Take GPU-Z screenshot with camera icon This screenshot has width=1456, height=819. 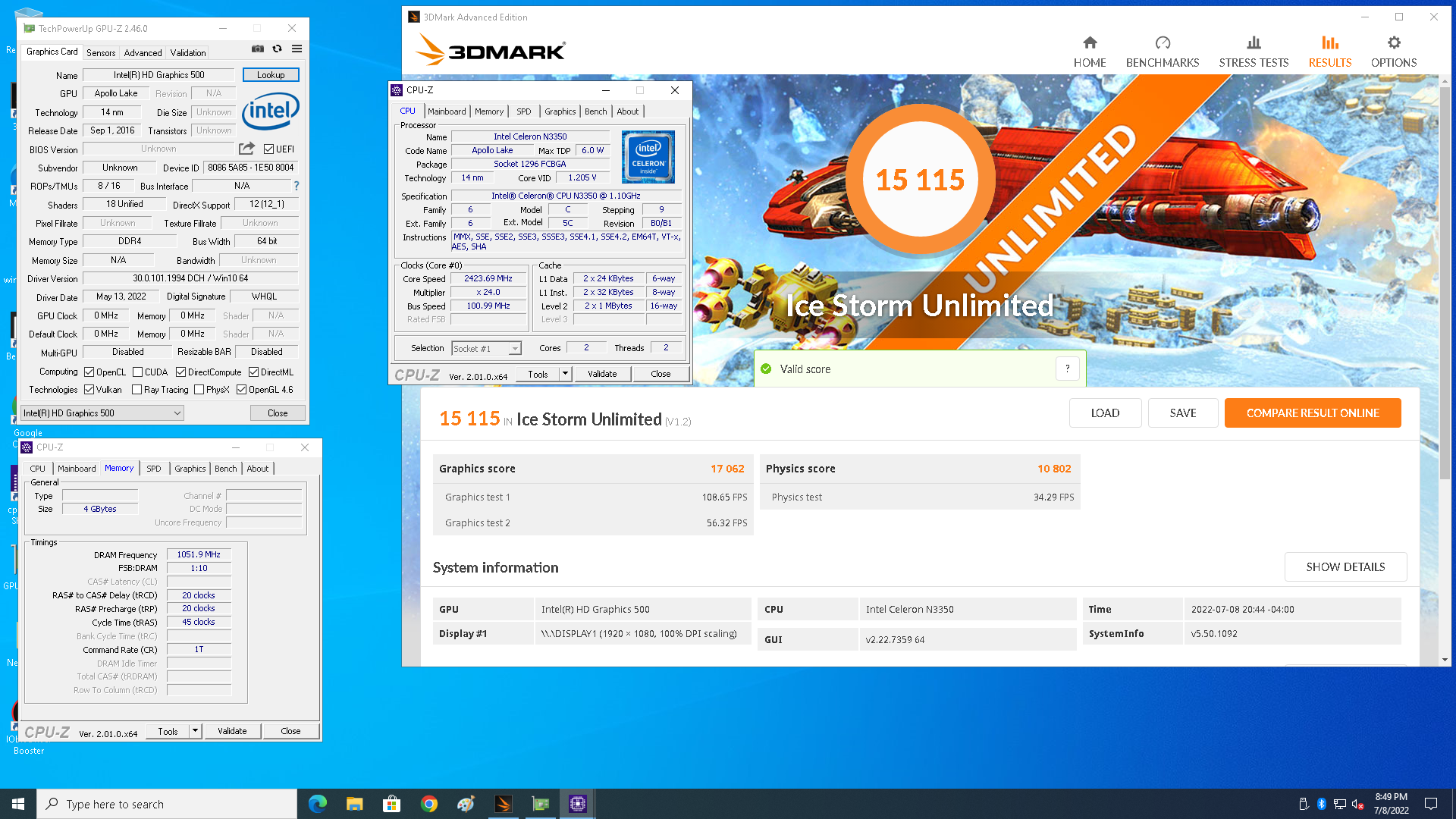point(258,49)
